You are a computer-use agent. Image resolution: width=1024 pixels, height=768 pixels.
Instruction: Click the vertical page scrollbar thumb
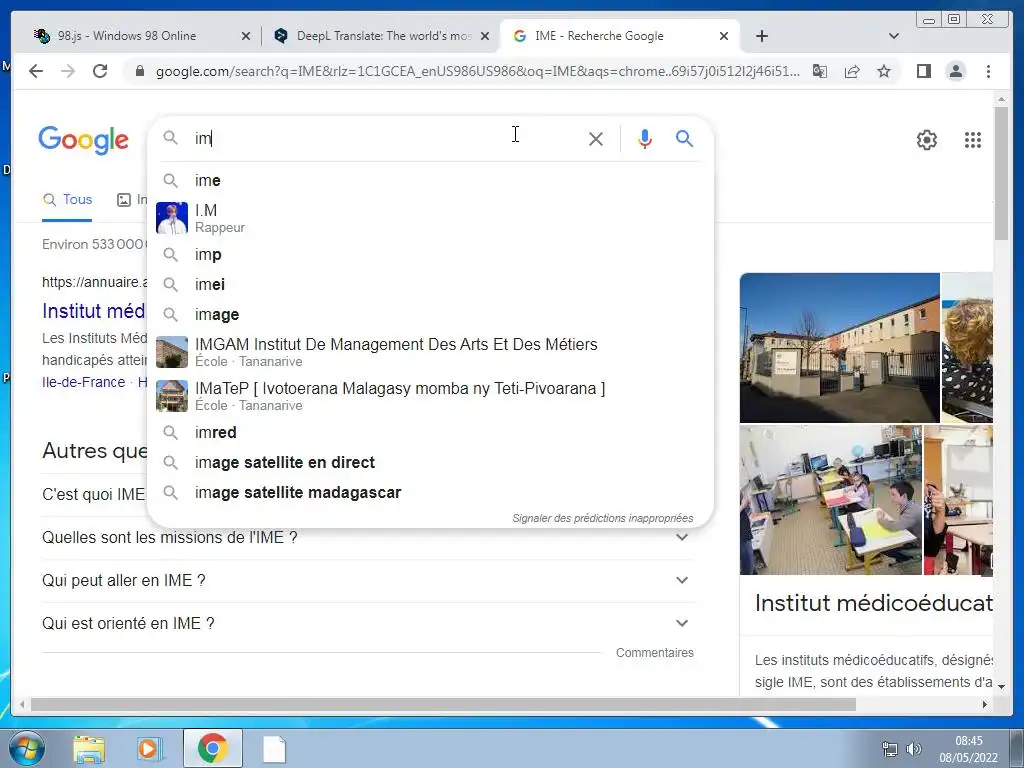(x=1001, y=174)
